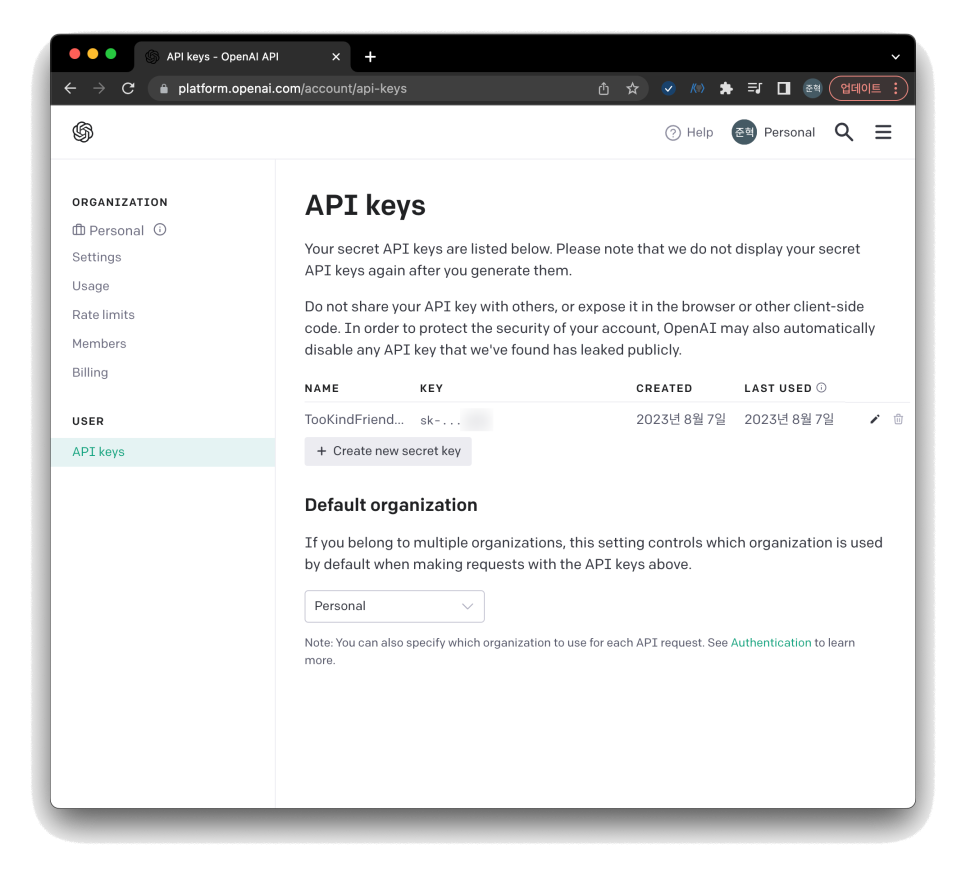
Task: Click the browser forward arrow
Action: click(x=99, y=88)
